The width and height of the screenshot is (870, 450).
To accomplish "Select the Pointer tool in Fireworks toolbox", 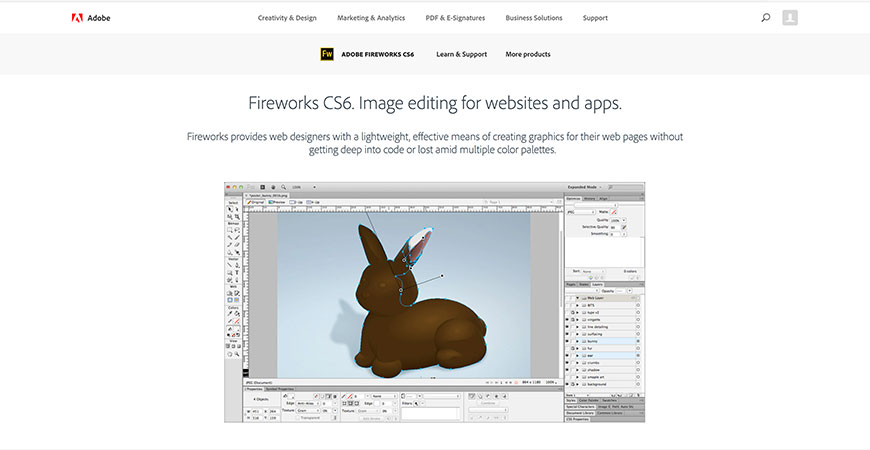I will [x=229, y=209].
